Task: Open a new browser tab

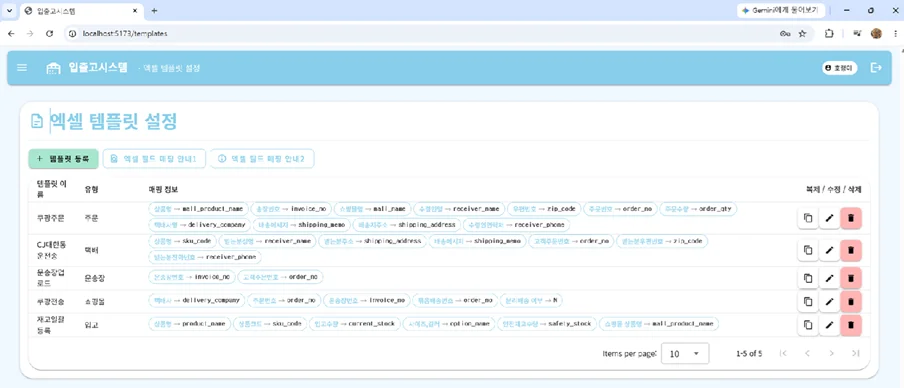Action: point(154,11)
